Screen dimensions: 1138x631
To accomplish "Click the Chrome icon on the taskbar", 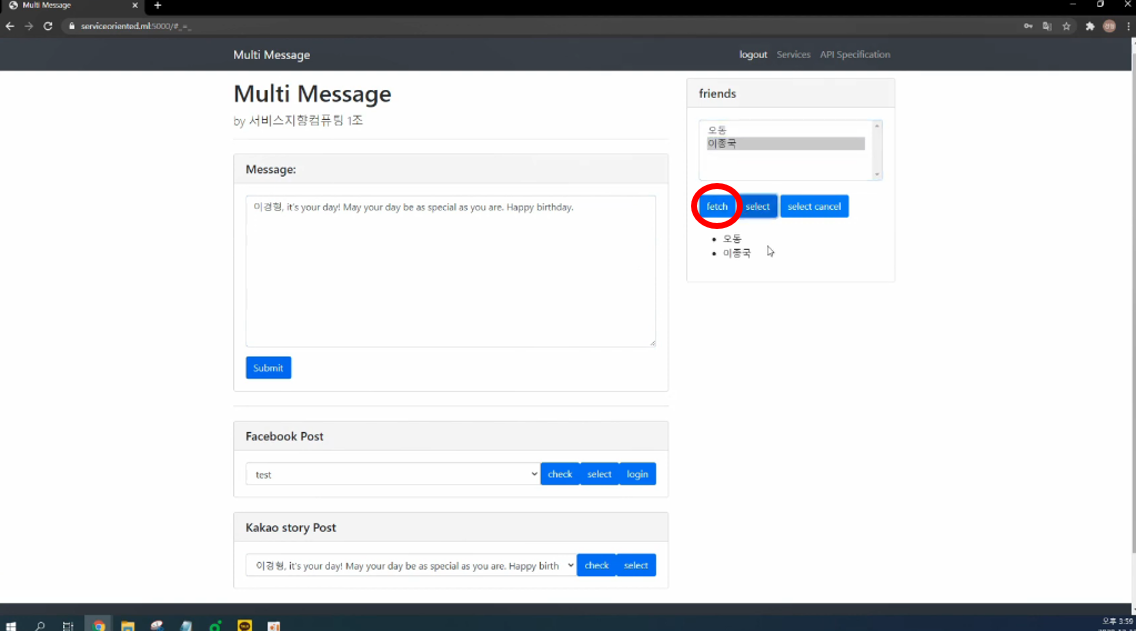I will click(x=98, y=625).
